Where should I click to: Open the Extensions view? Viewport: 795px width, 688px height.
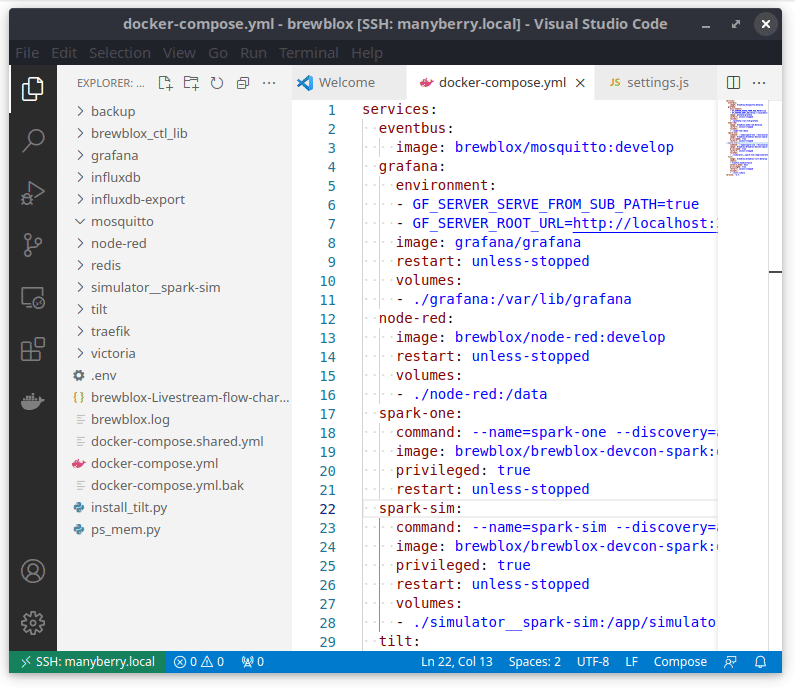(x=32, y=349)
